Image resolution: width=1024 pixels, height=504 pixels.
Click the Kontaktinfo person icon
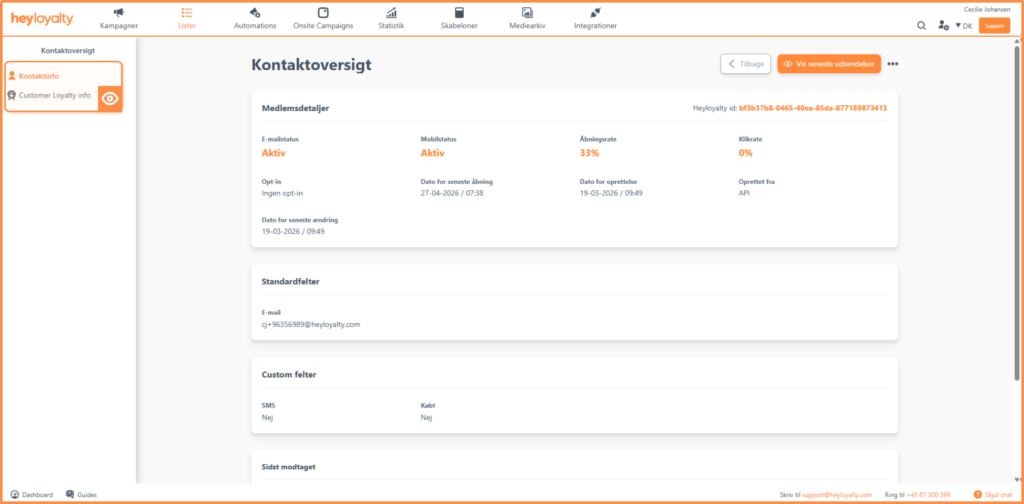coord(12,76)
